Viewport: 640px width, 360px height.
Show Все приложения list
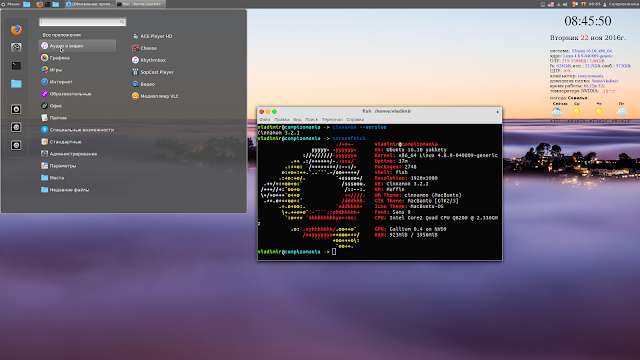pyautogui.click(x=62, y=35)
